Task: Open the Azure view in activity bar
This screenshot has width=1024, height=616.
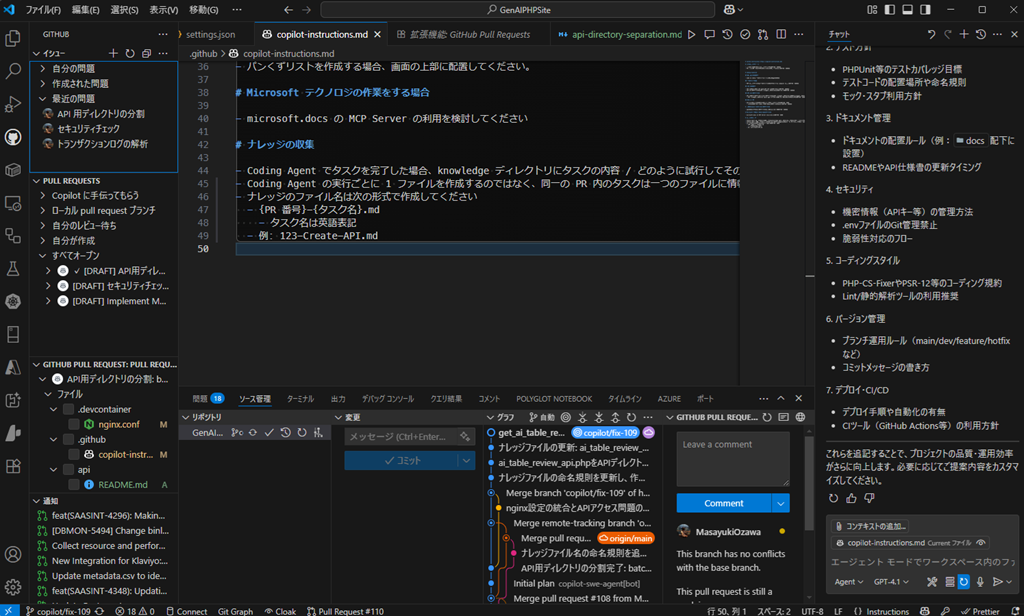Action: click(13, 367)
